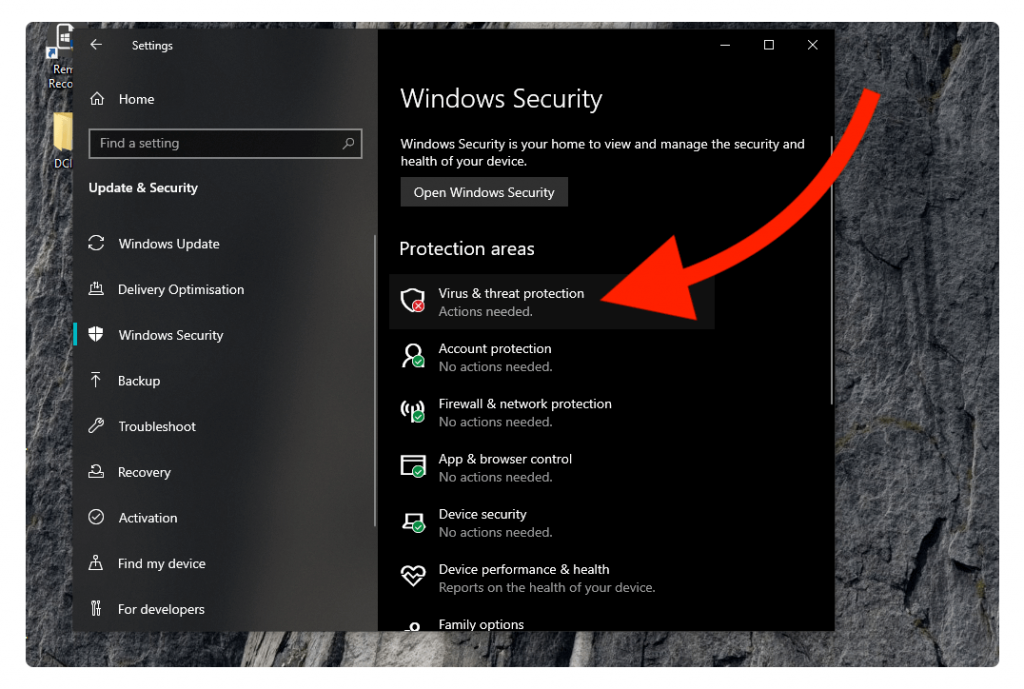Click the Find a setting search box

(x=225, y=143)
